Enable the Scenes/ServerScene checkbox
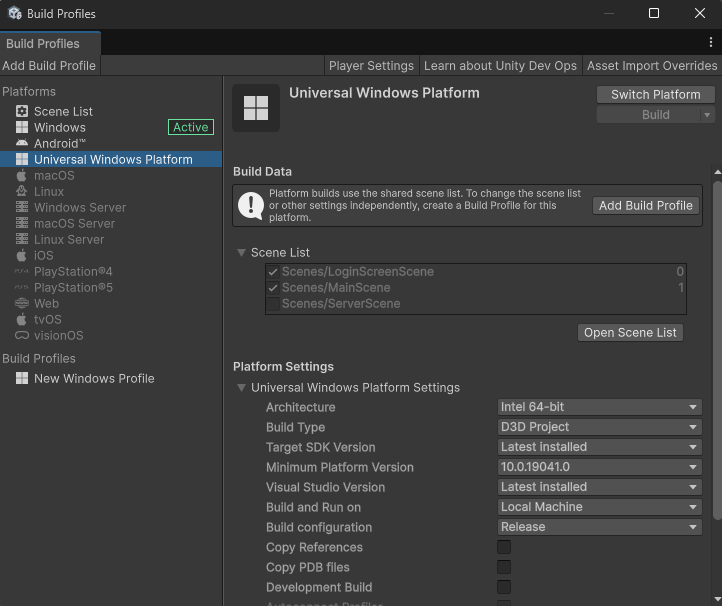 point(273,304)
